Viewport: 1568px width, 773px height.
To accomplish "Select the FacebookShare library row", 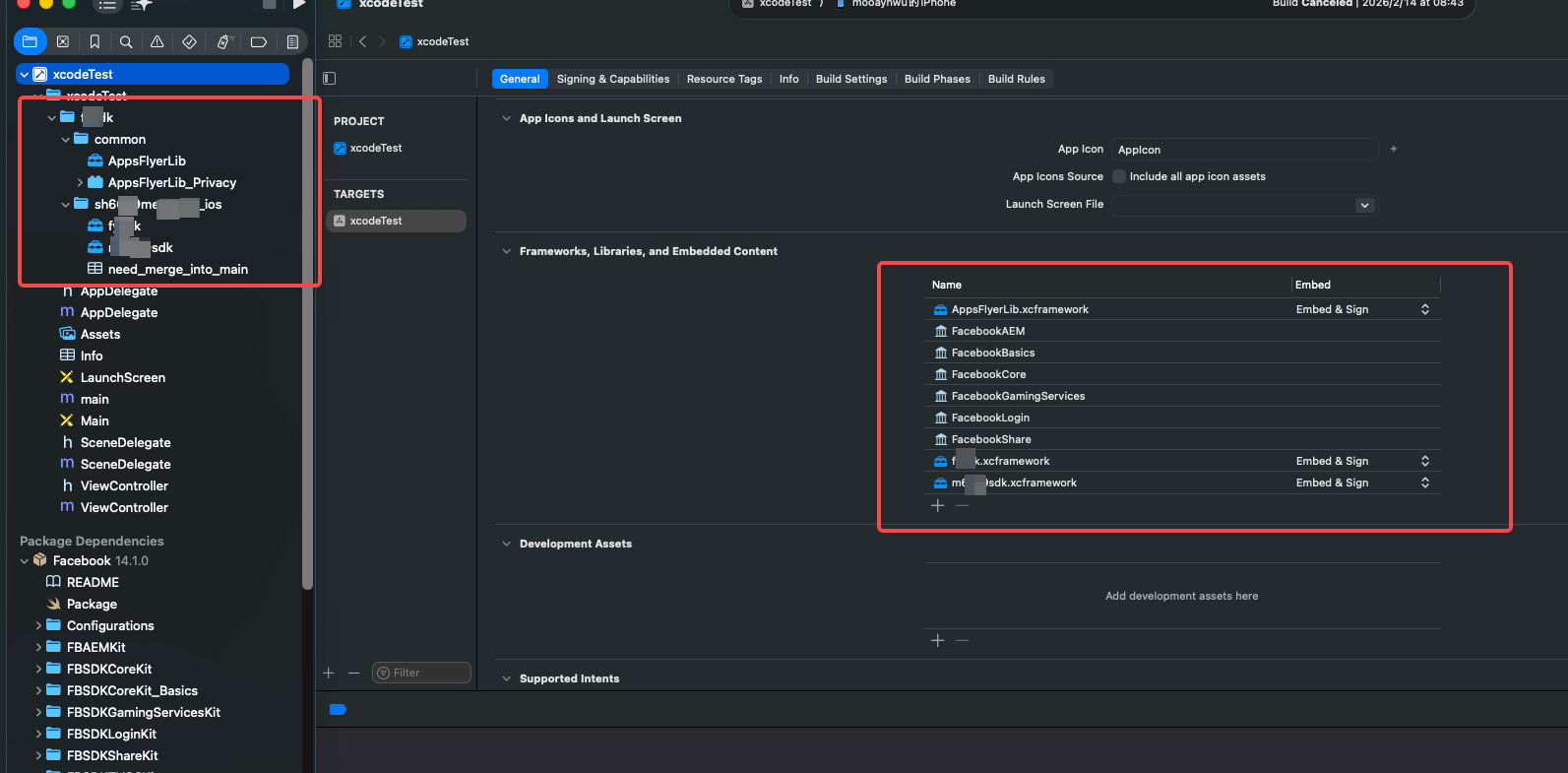I will pos(1182,439).
